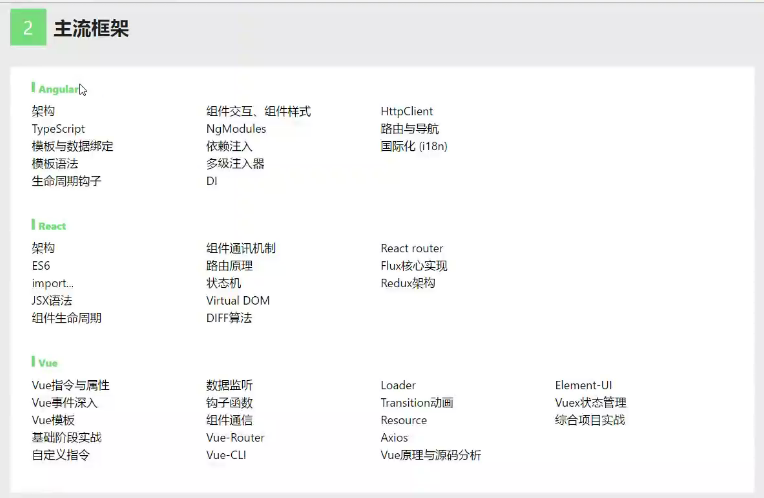Click Vue指令与属性 item

click(71, 385)
